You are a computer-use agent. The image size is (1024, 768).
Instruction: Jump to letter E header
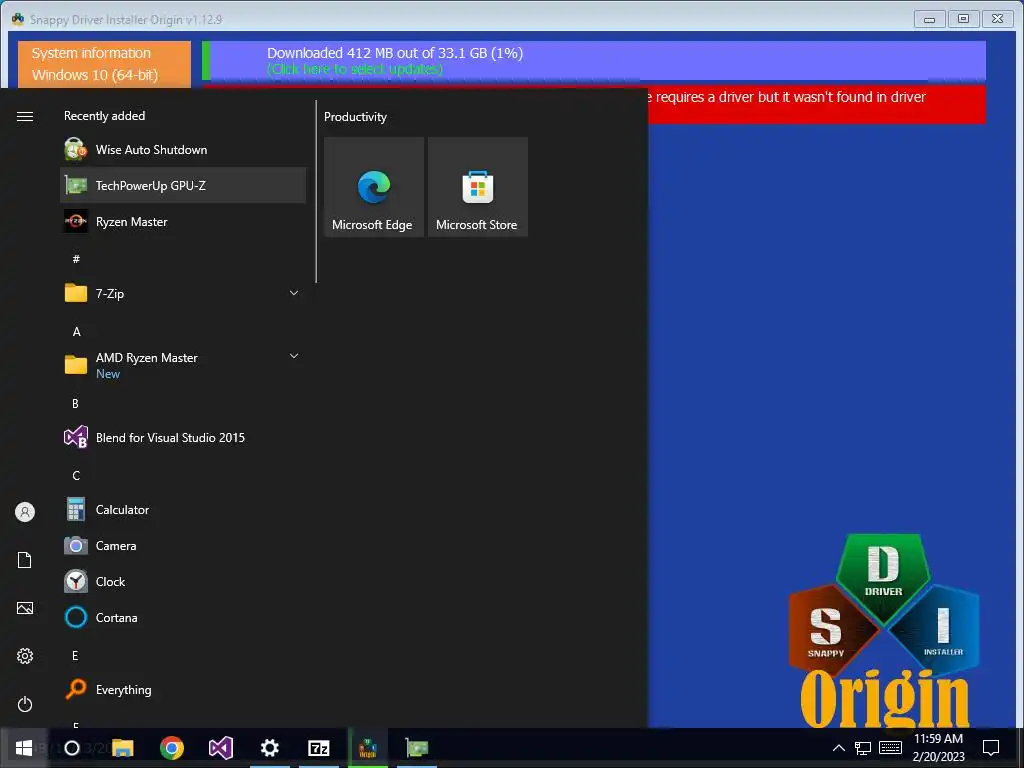pyautogui.click(x=75, y=655)
